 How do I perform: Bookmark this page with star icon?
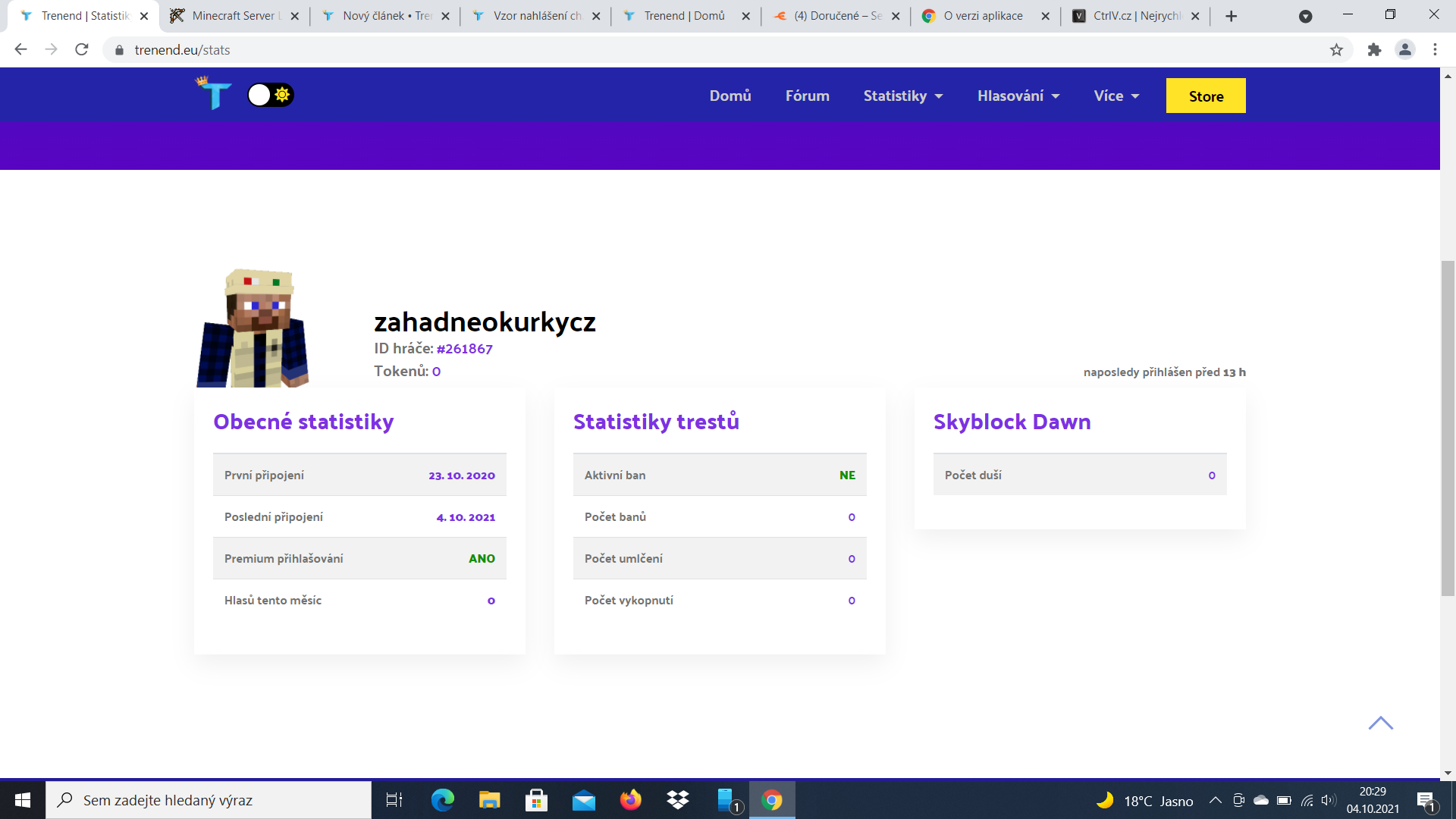(x=1336, y=50)
